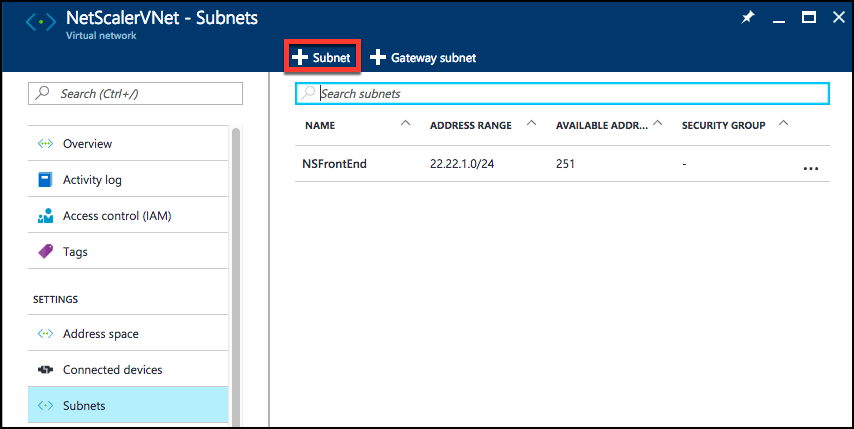Click the Address space icon
Viewport: 854px width, 429px height.
tap(45, 333)
